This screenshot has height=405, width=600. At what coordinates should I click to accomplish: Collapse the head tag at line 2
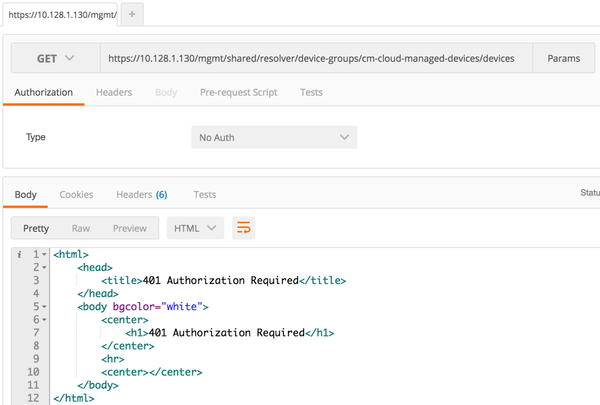44,268
